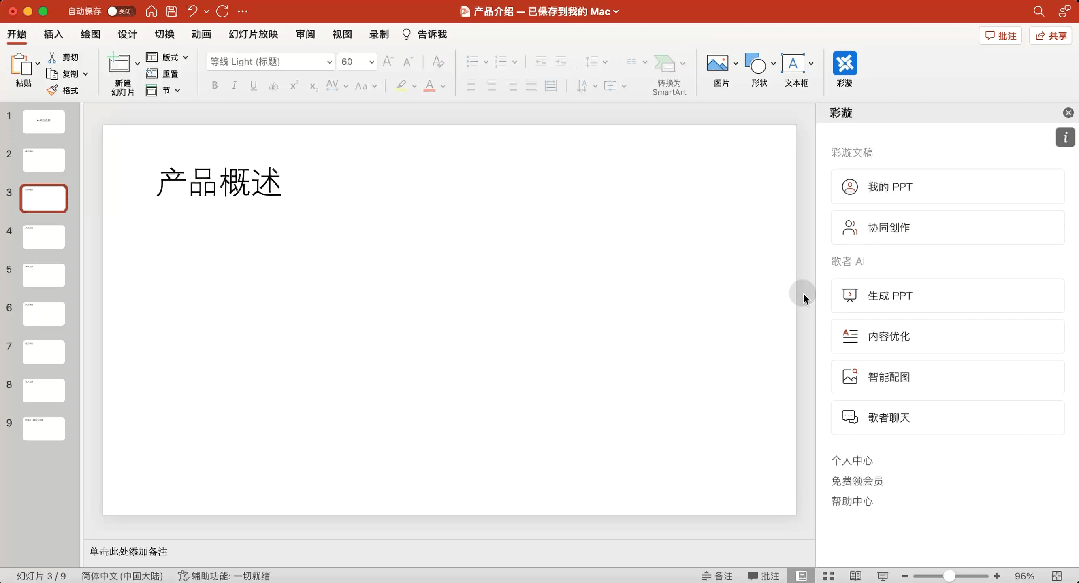The image size is (1079, 583).
Task: Insert a picture with 图片 icon
Action: (x=717, y=63)
